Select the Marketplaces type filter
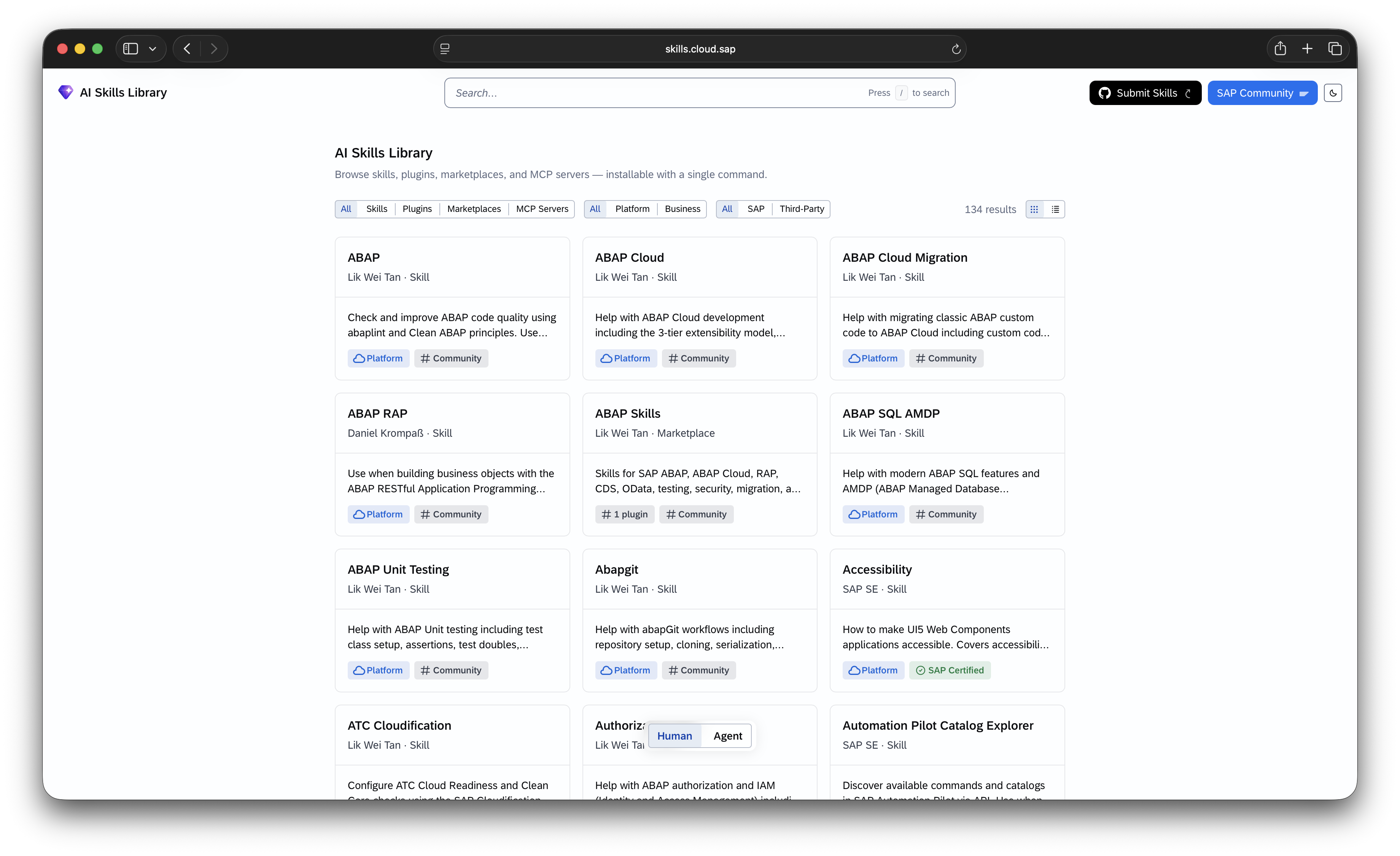Screen dimensions: 1400x856 474,209
